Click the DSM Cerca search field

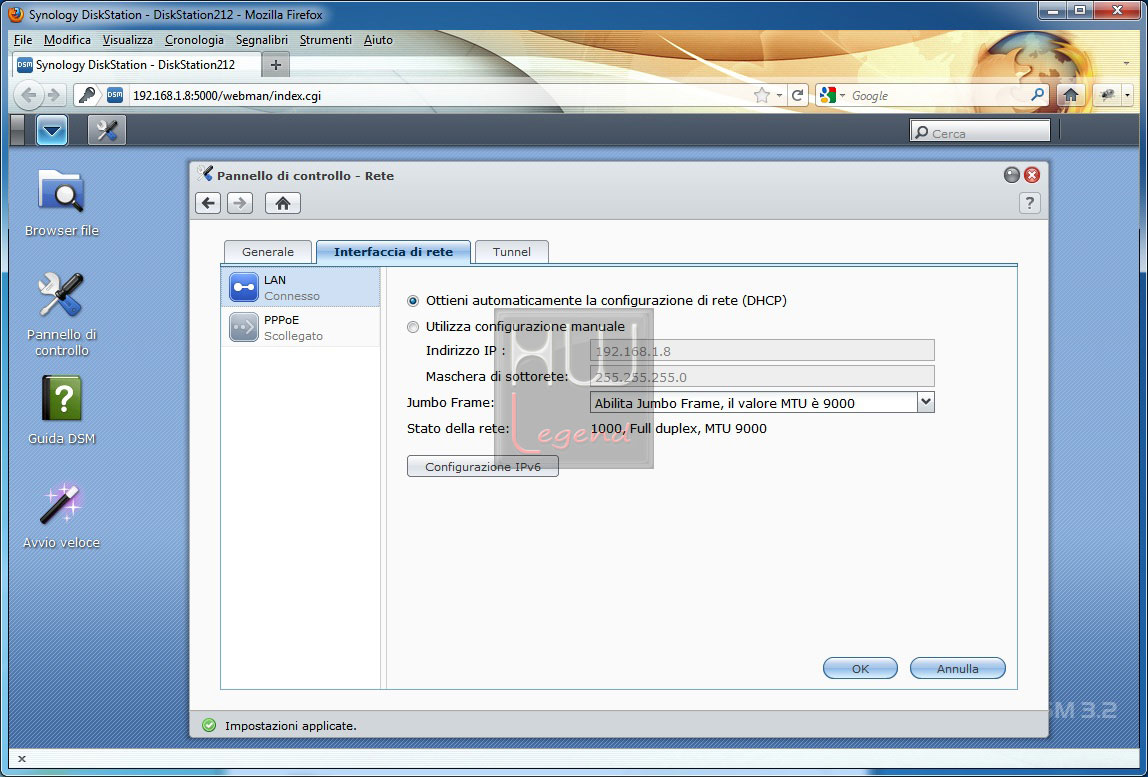pos(980,131)
